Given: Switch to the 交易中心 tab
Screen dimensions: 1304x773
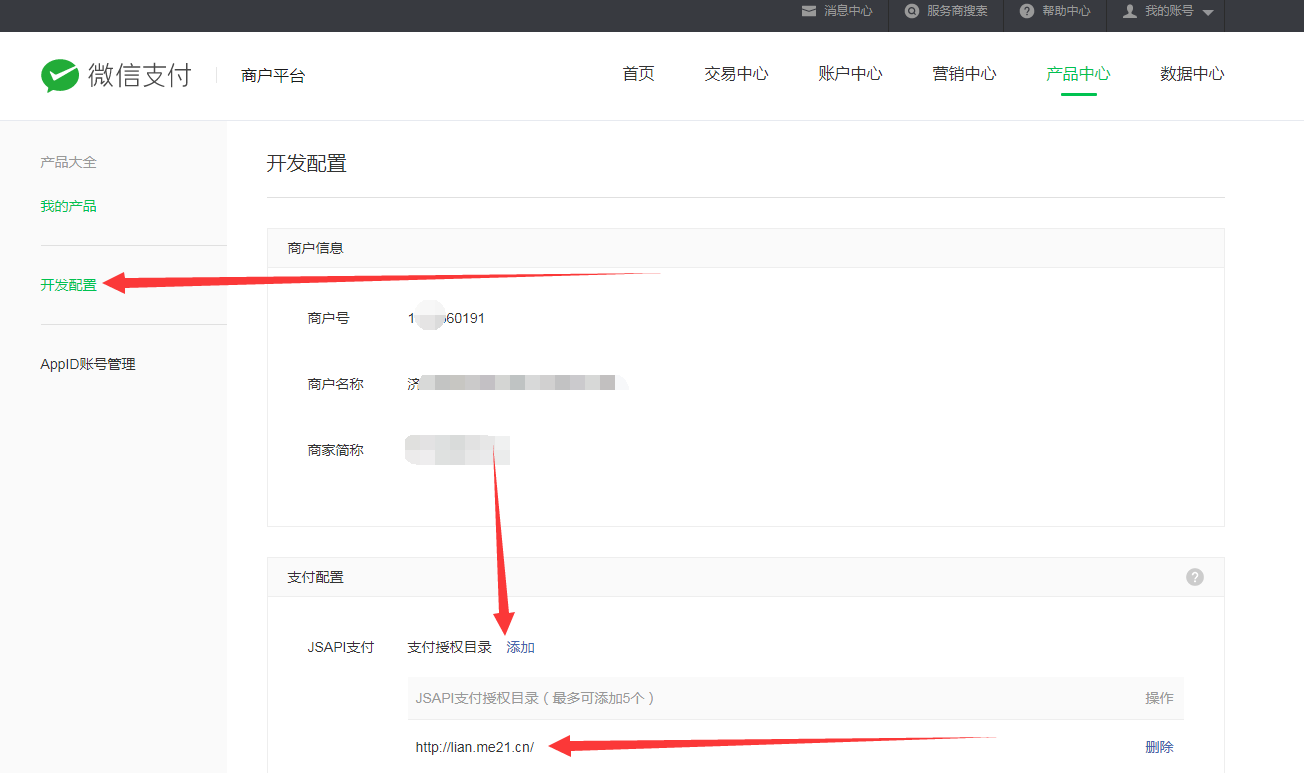Looking at the screenshot, I should [x=736, y=74].
